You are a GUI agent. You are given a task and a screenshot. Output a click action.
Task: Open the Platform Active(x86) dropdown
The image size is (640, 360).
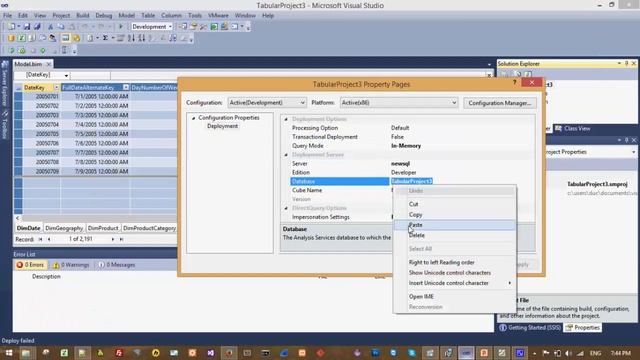pyautogui.click(x=454, y=103)
